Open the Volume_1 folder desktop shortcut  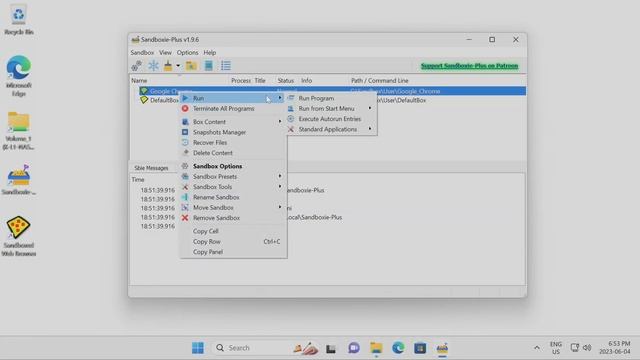18,131
